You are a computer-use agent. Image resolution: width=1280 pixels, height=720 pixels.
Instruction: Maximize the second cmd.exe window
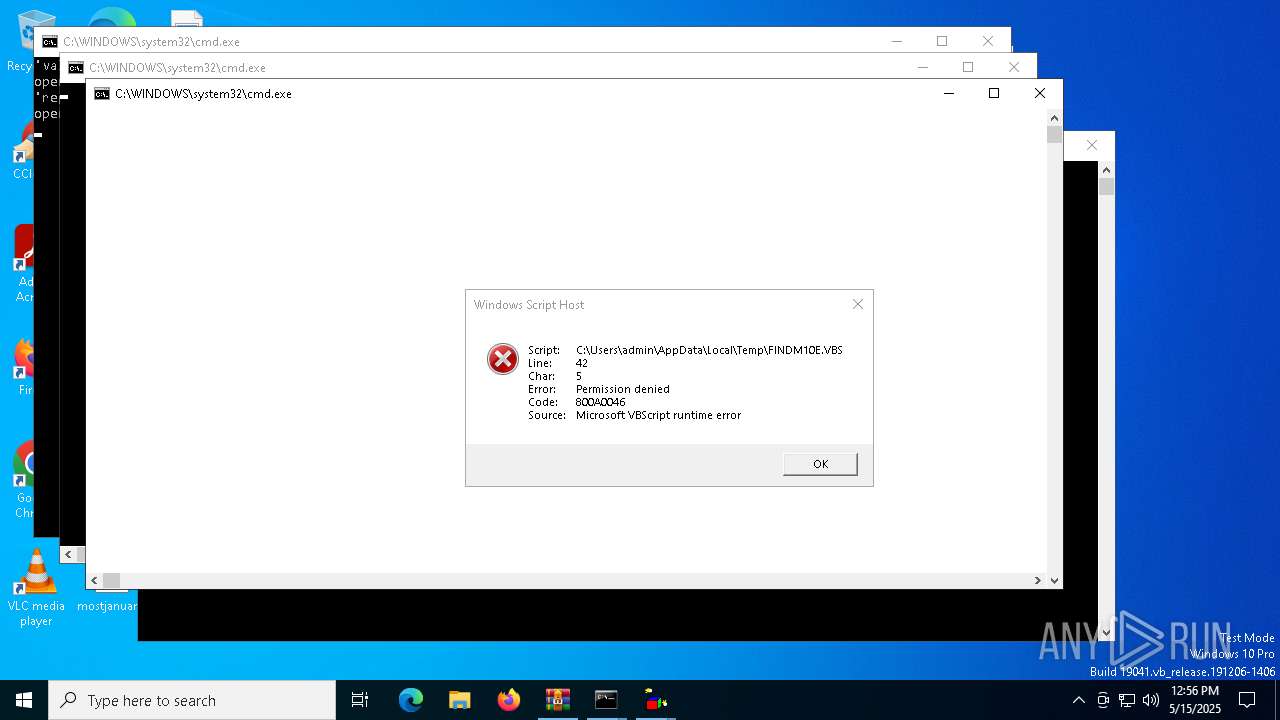coord(967,67)
